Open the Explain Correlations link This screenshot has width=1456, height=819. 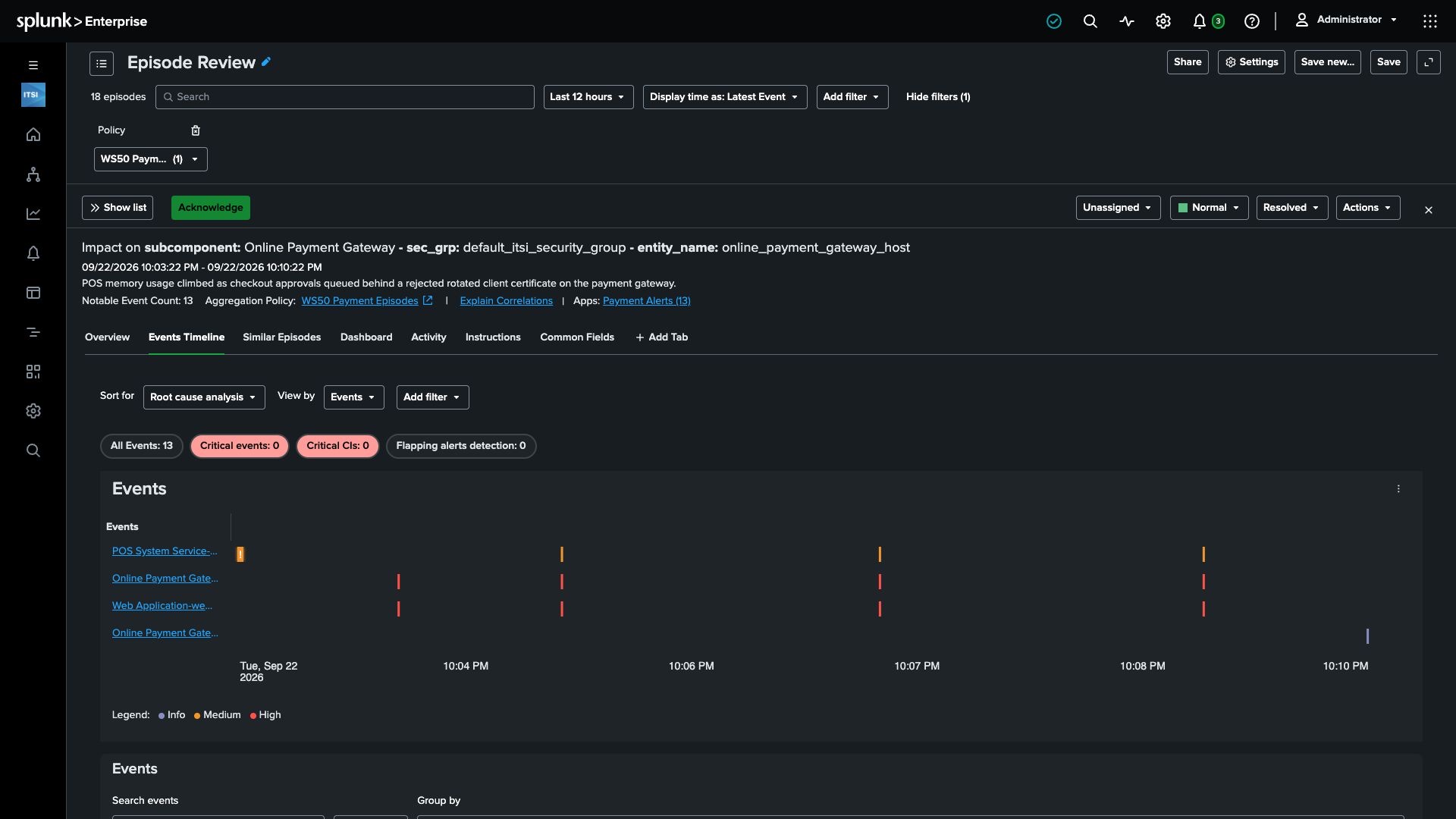coord(507,301)
